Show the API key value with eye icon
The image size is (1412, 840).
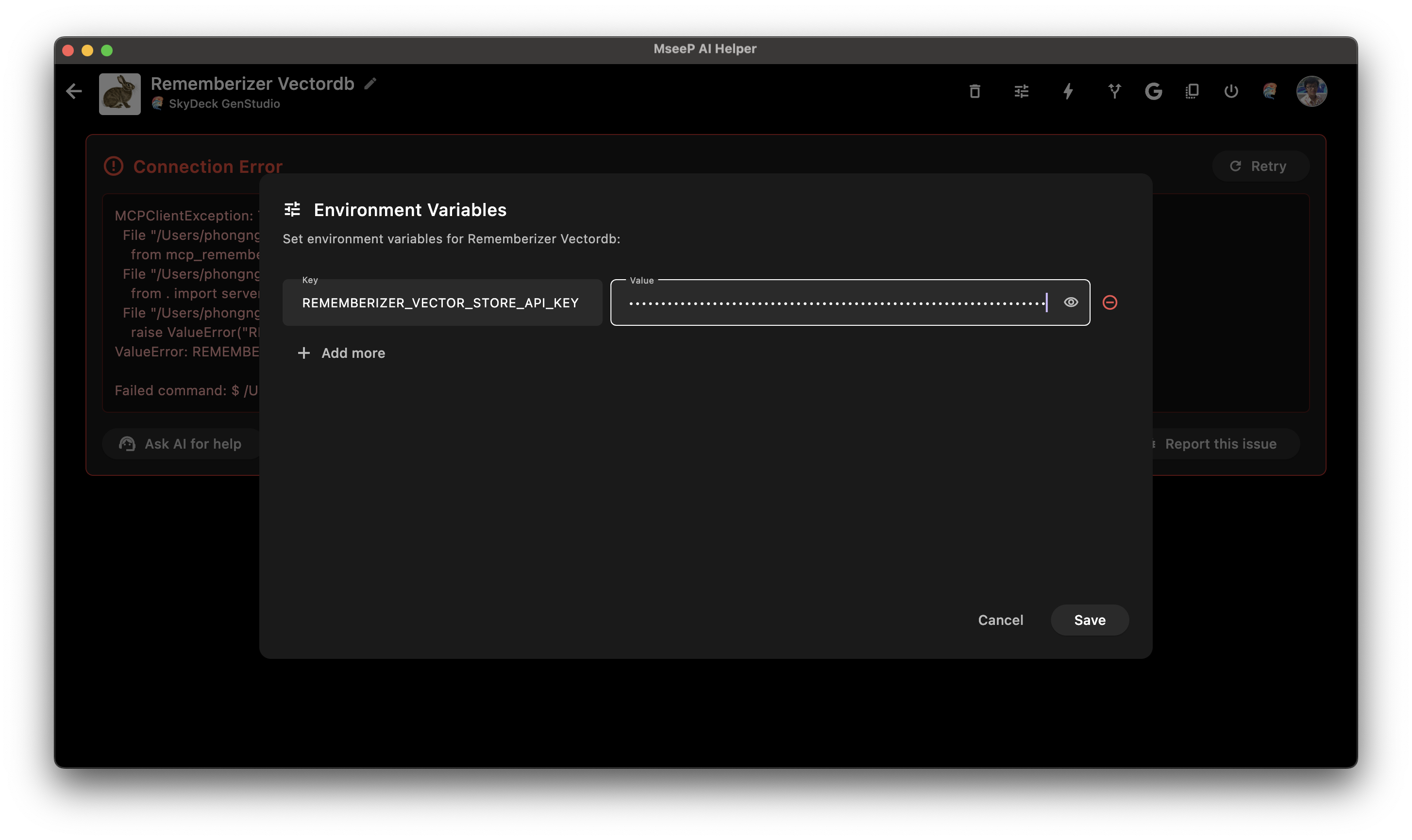pos(1070,302)
